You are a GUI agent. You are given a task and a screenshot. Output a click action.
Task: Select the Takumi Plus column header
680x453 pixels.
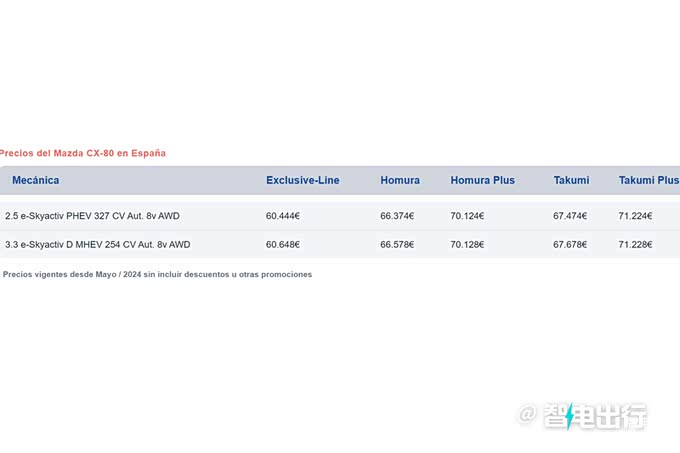(x=649, y=180)
